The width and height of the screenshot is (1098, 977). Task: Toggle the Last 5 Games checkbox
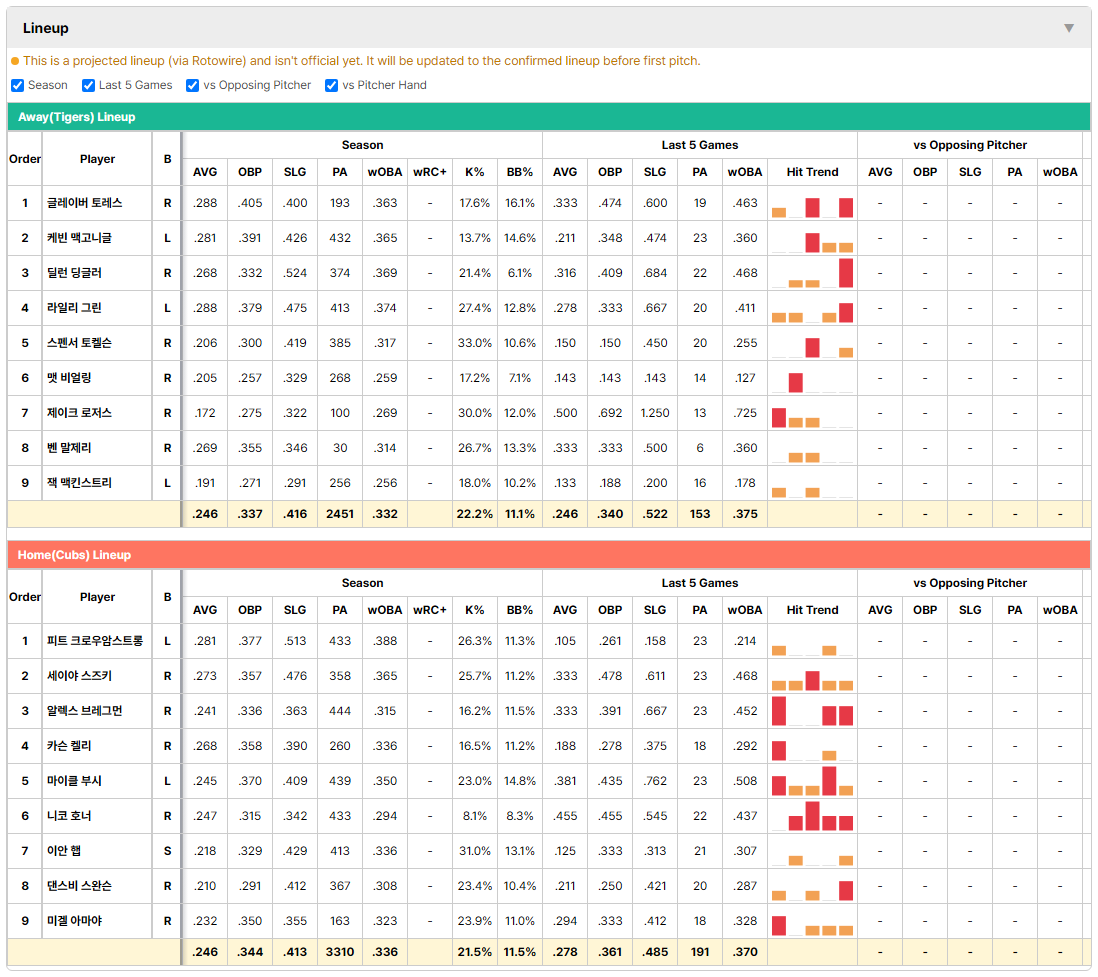(88, 85)
